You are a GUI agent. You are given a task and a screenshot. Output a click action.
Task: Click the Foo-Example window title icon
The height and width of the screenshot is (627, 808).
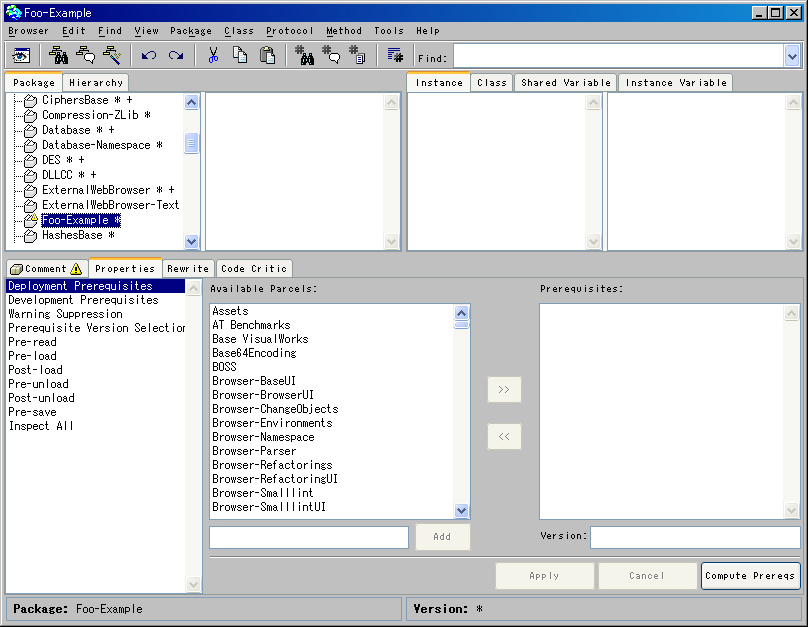13,12
